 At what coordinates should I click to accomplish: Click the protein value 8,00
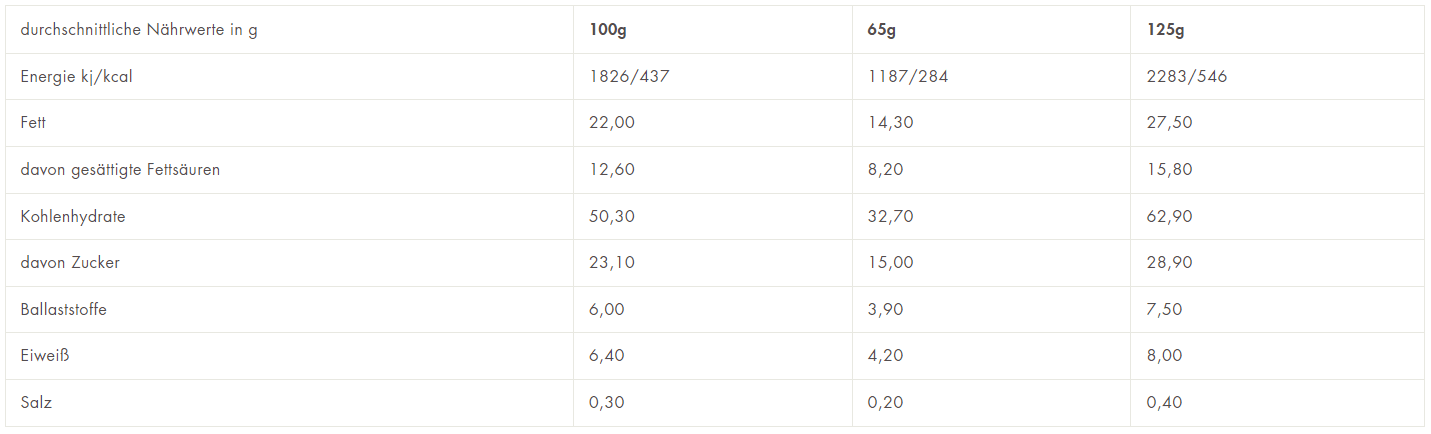[1165, 356]
